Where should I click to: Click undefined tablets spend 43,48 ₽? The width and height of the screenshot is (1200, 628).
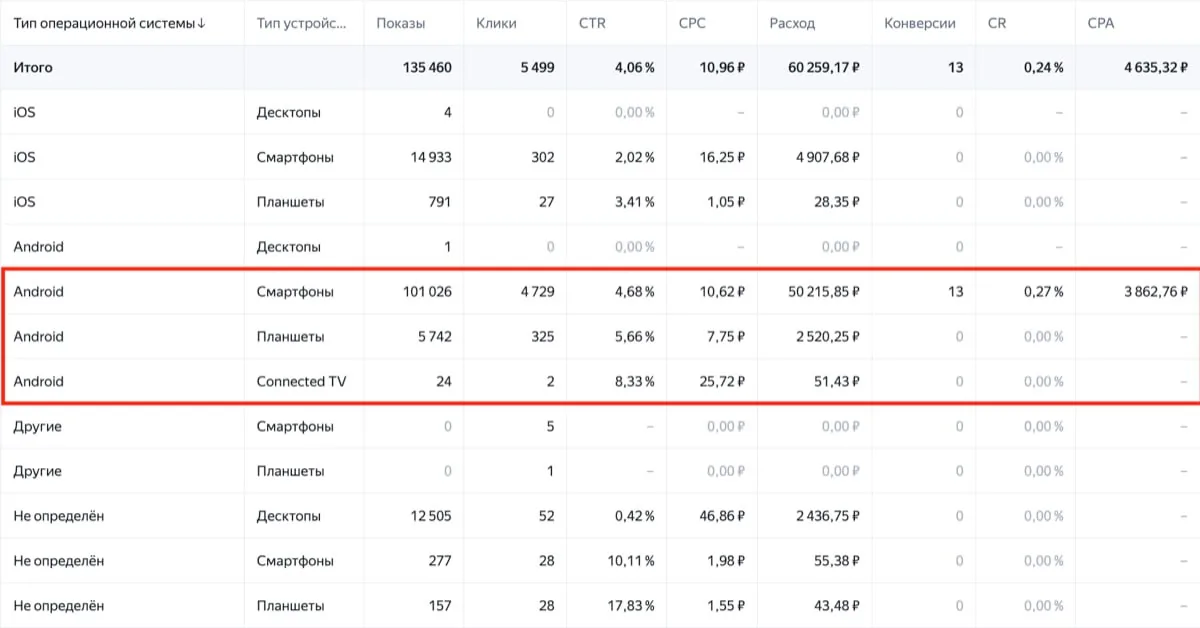click(x=836, y=606)
